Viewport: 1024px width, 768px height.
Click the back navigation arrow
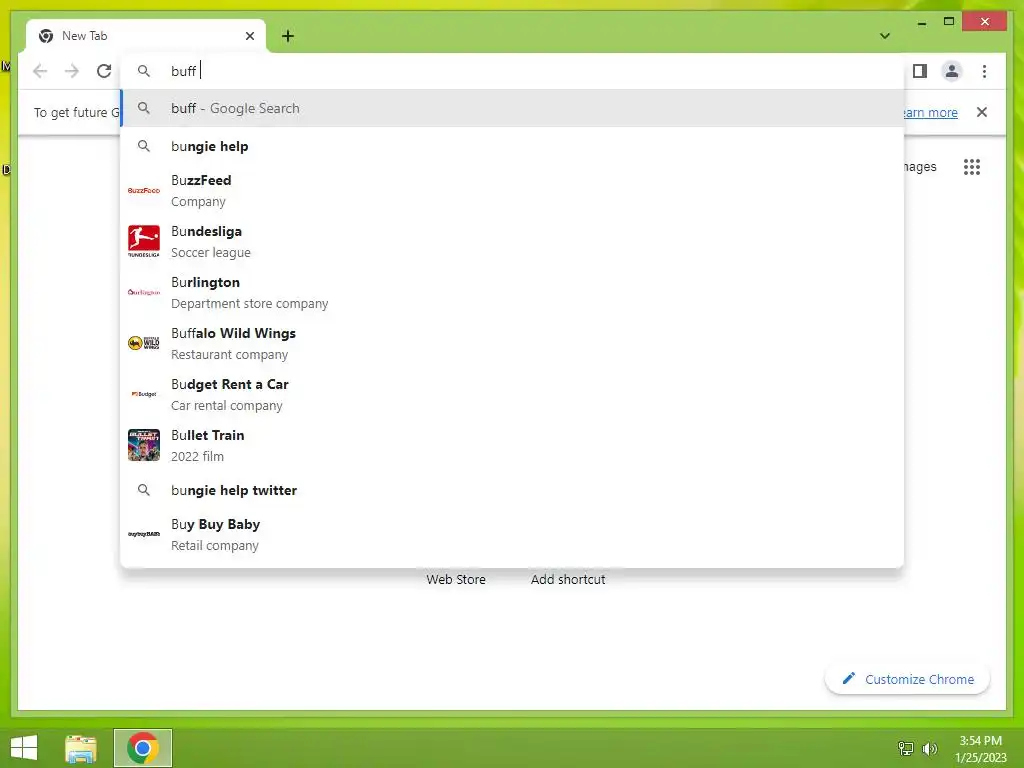click(x=40, y=71)
